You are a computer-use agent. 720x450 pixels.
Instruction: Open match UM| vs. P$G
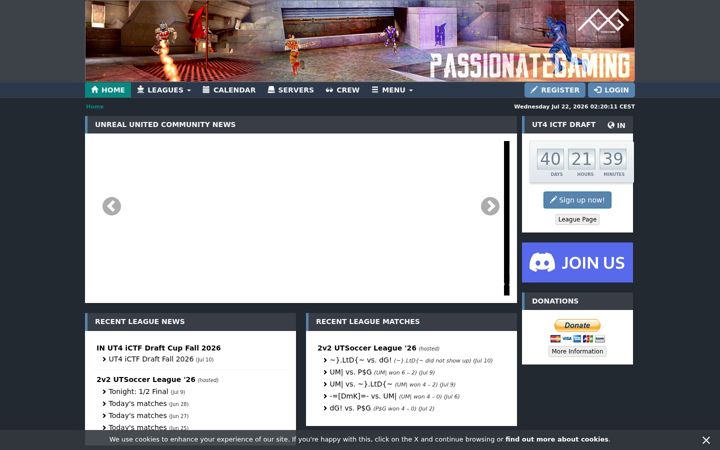[x=350, y=372]
